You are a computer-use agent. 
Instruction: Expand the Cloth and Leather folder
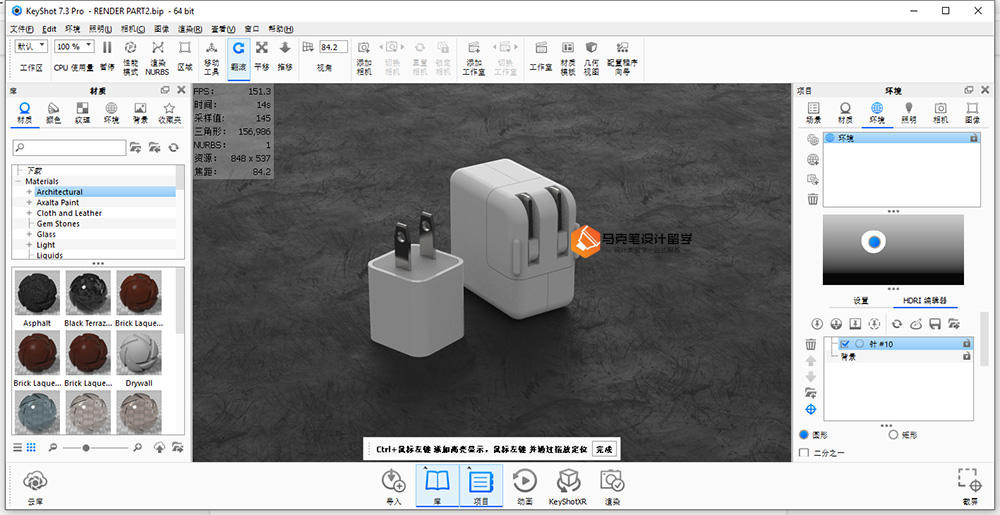click(29, 214)
